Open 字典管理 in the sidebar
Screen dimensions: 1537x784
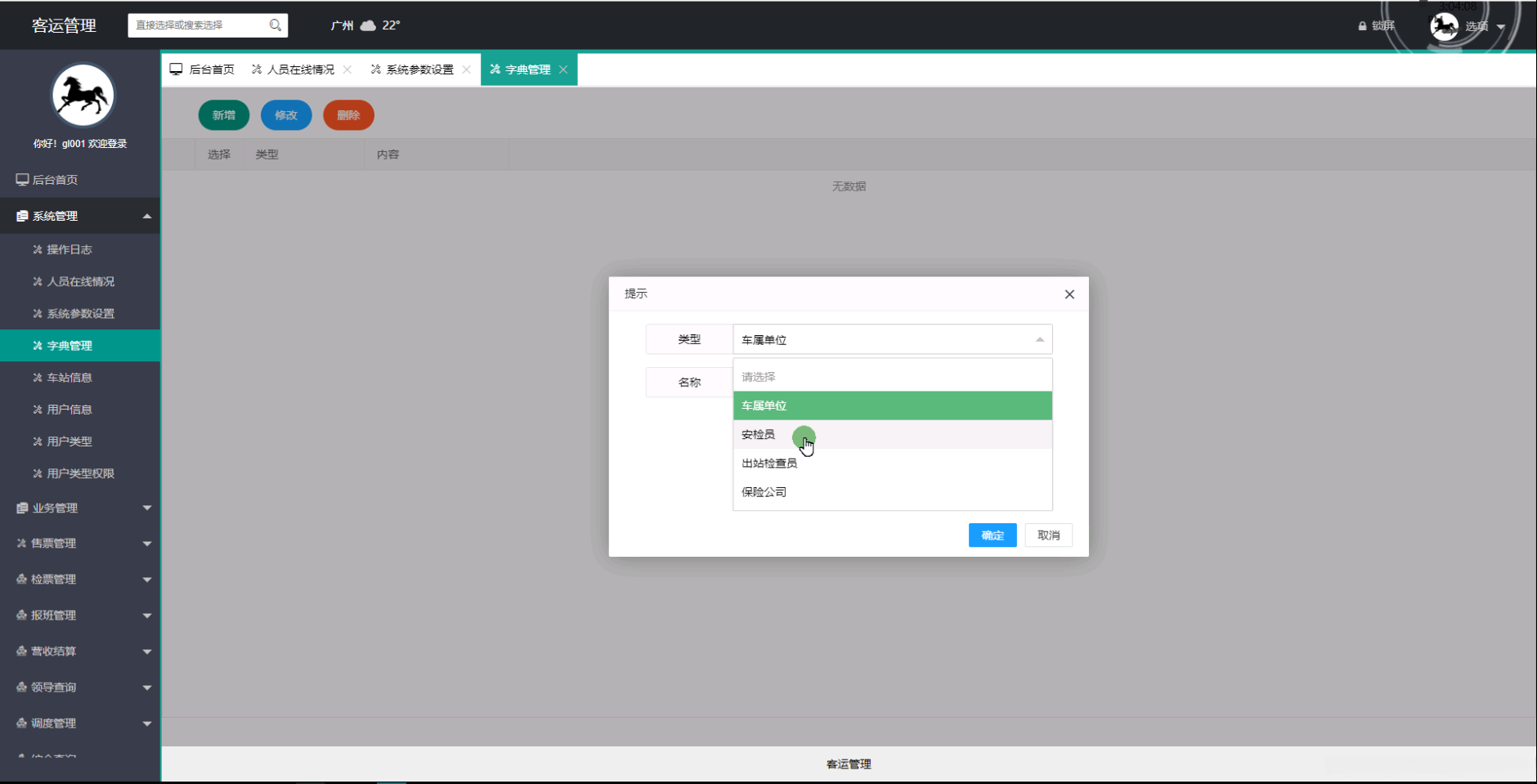(80, 345)
